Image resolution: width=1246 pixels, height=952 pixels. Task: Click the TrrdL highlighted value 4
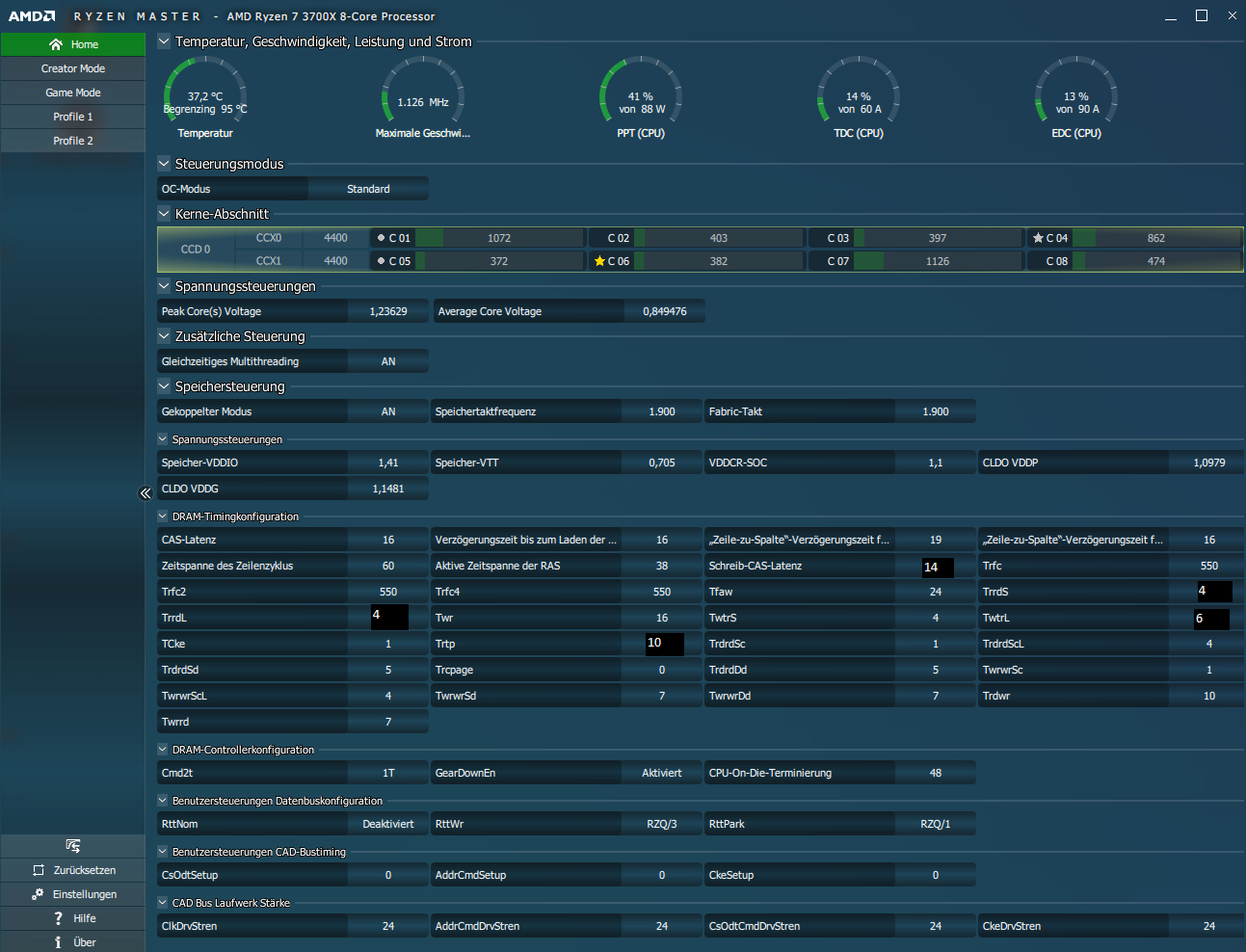coord(390,617)
